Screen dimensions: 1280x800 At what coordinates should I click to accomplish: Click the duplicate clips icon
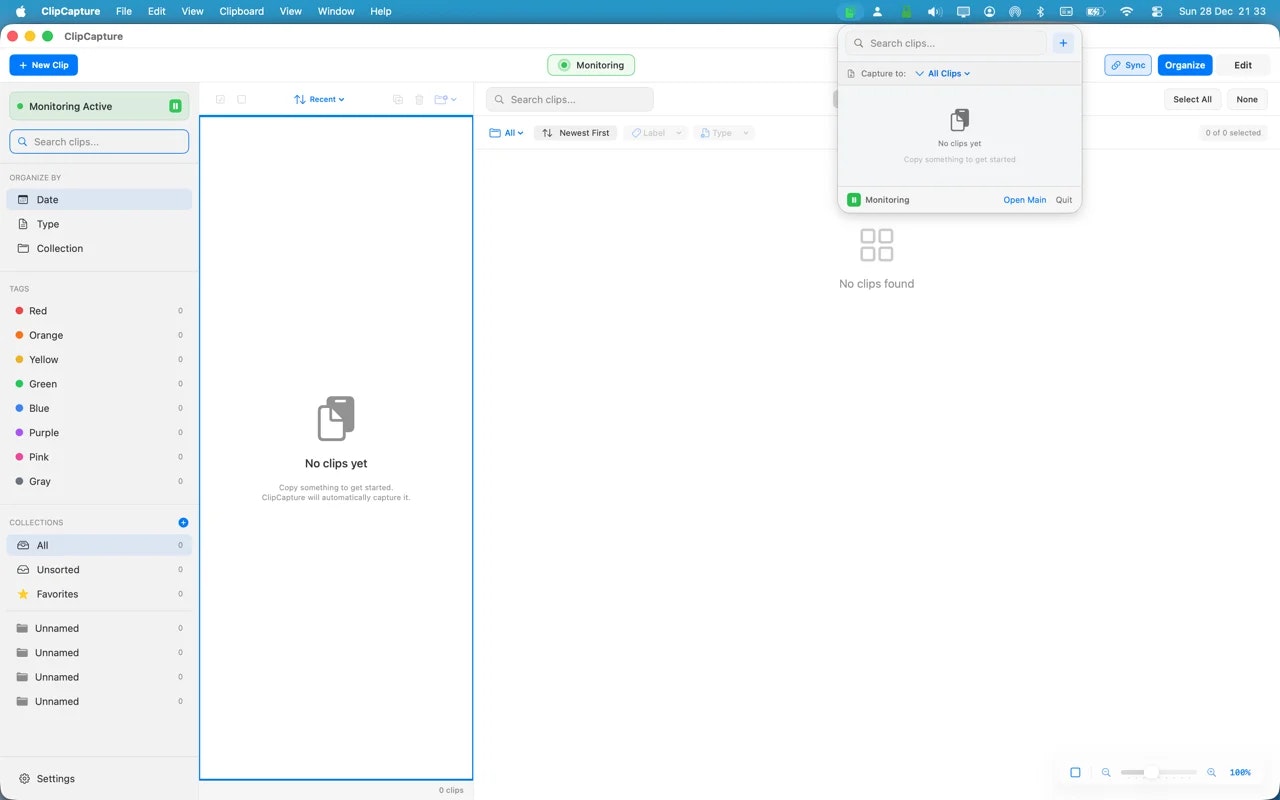click(x=397, y=99)
